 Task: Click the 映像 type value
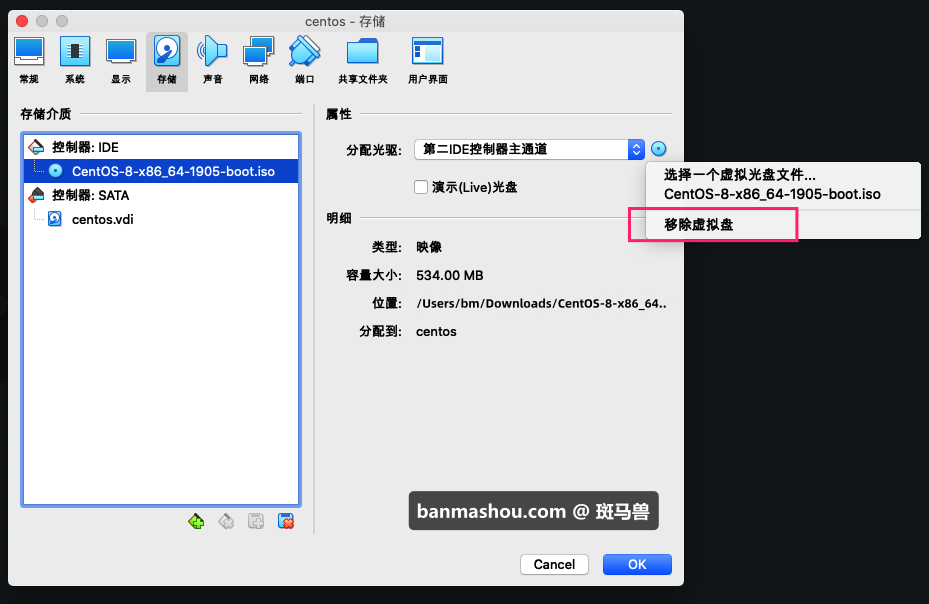(429, 247)
